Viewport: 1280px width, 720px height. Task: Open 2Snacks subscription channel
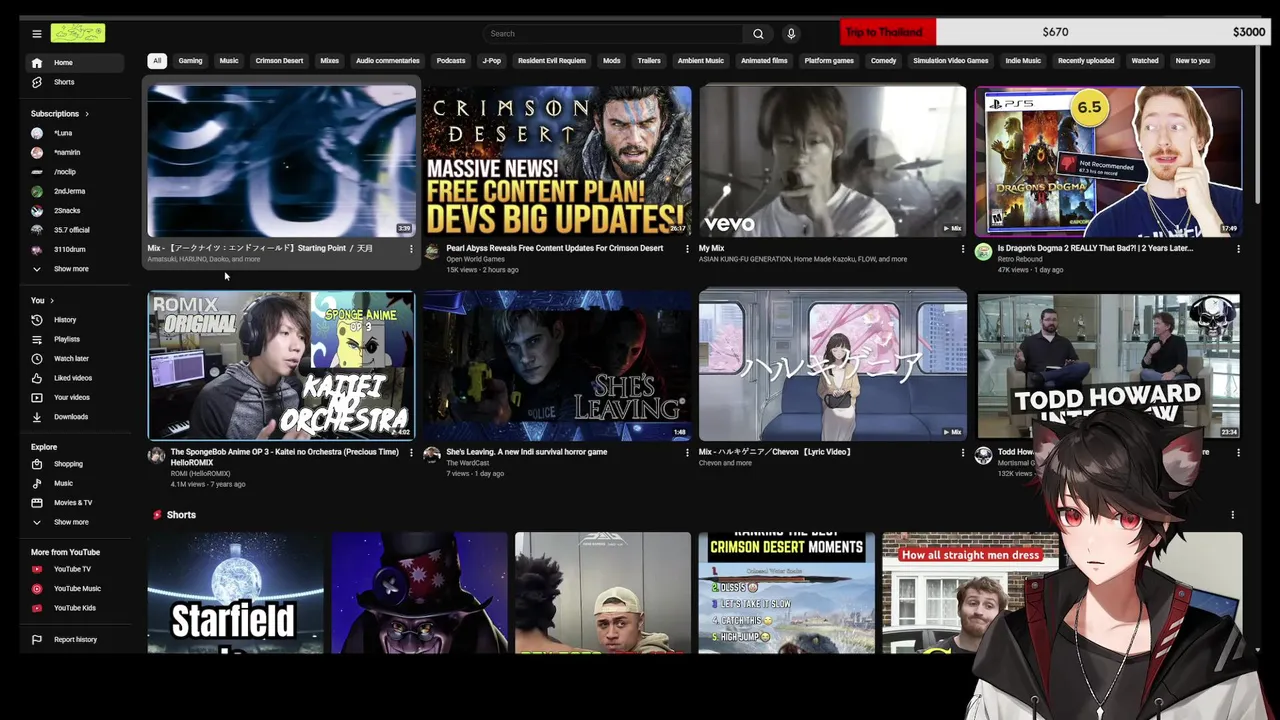75,210
